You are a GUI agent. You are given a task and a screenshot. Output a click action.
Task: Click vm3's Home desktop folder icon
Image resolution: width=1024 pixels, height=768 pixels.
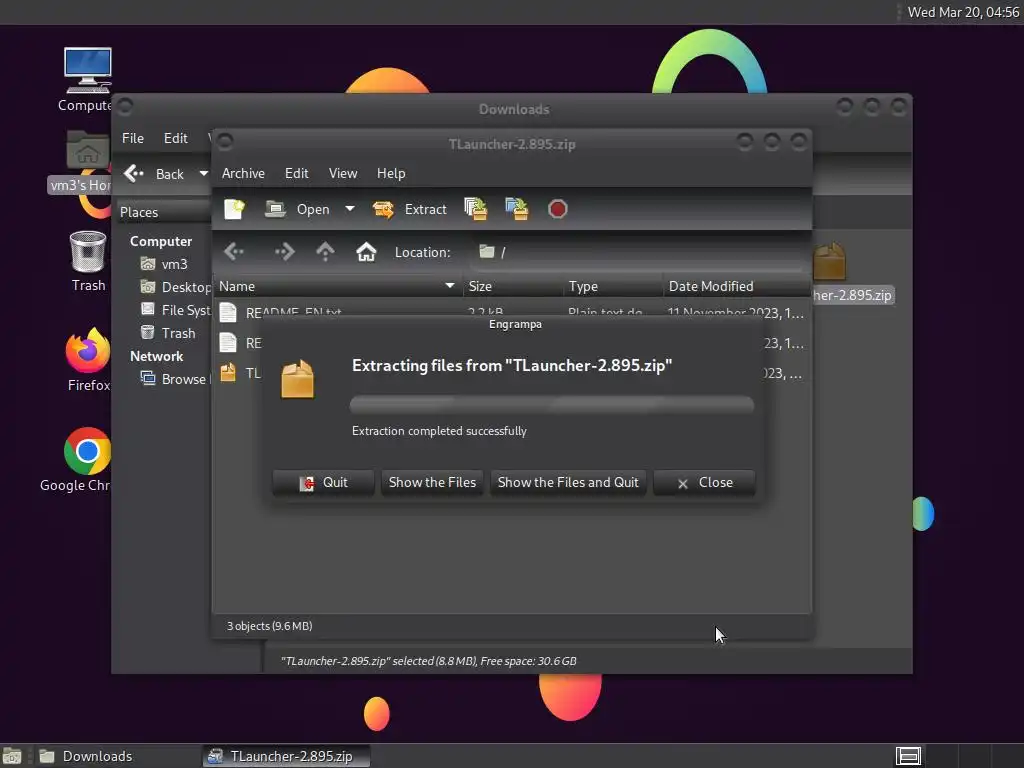[87, 151]
